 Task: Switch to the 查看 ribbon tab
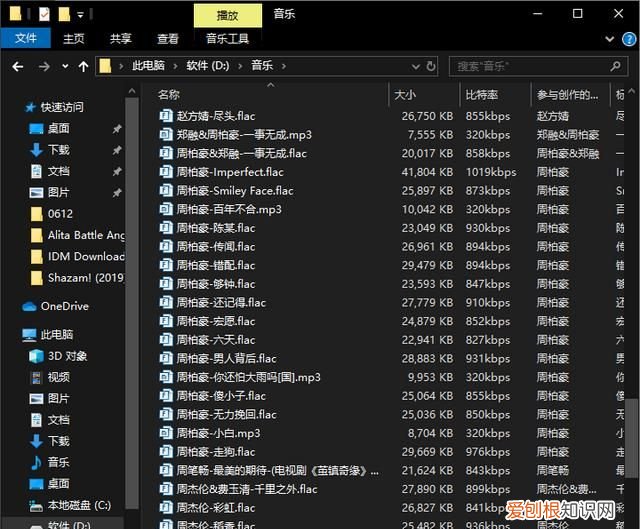[168, 38]
